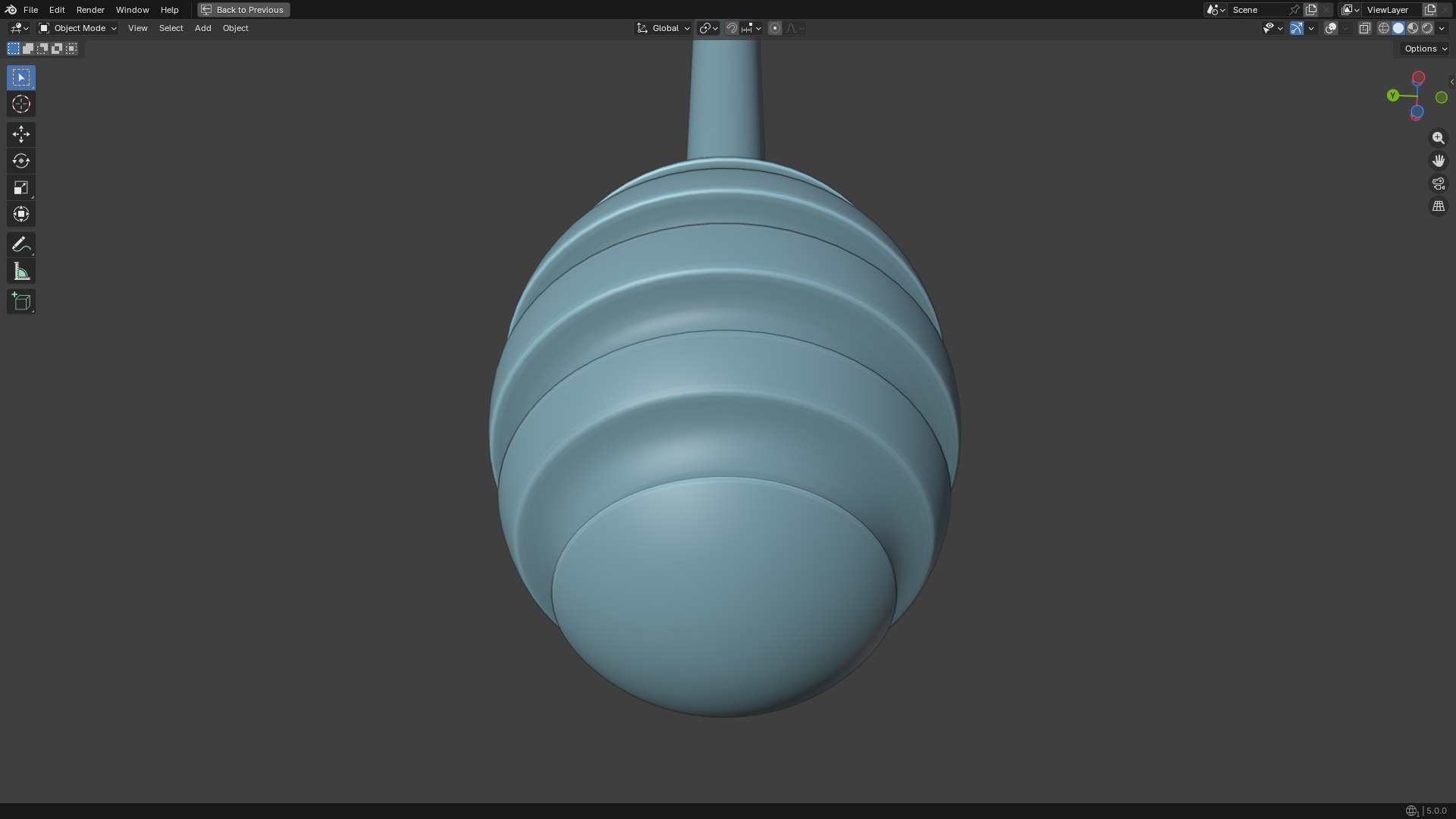Activate the Annotate pencil tool
Screen dimensions: 1456x819
(21, 244)
